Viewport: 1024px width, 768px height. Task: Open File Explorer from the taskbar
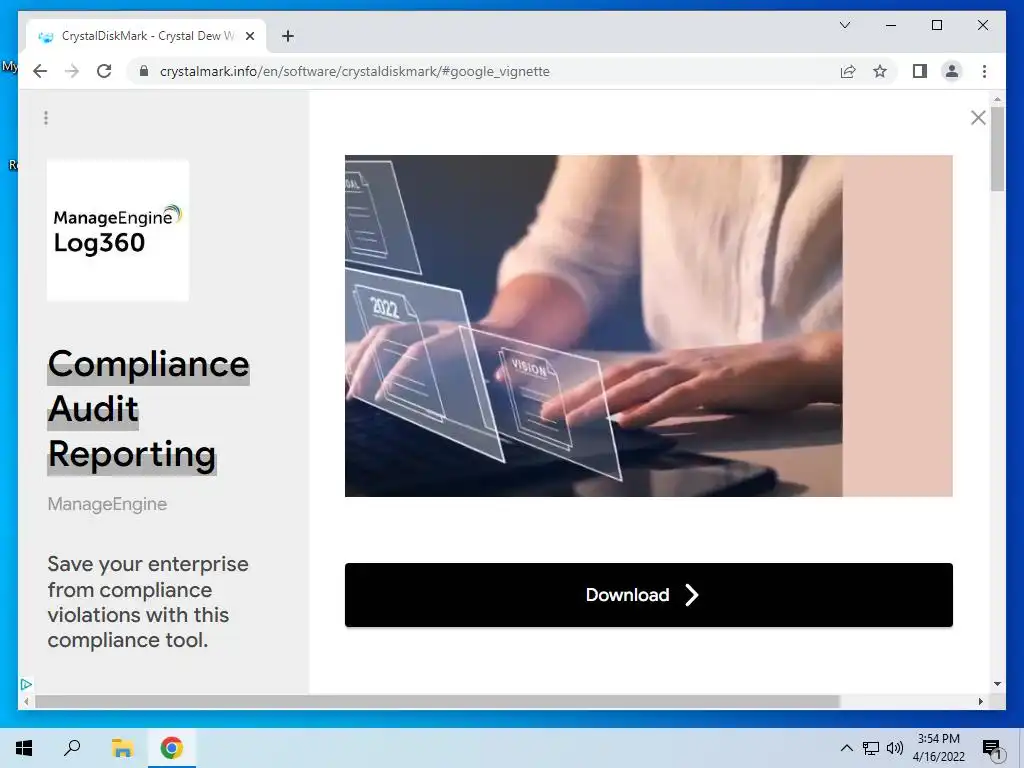[122, 748]
